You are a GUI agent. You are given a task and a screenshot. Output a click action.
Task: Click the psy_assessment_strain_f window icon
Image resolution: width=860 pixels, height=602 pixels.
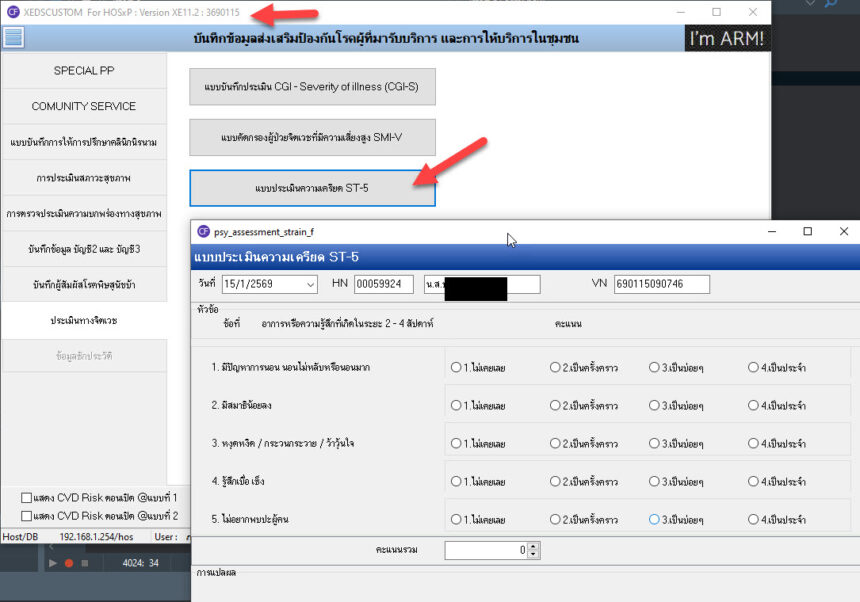(x=204, y=231)
